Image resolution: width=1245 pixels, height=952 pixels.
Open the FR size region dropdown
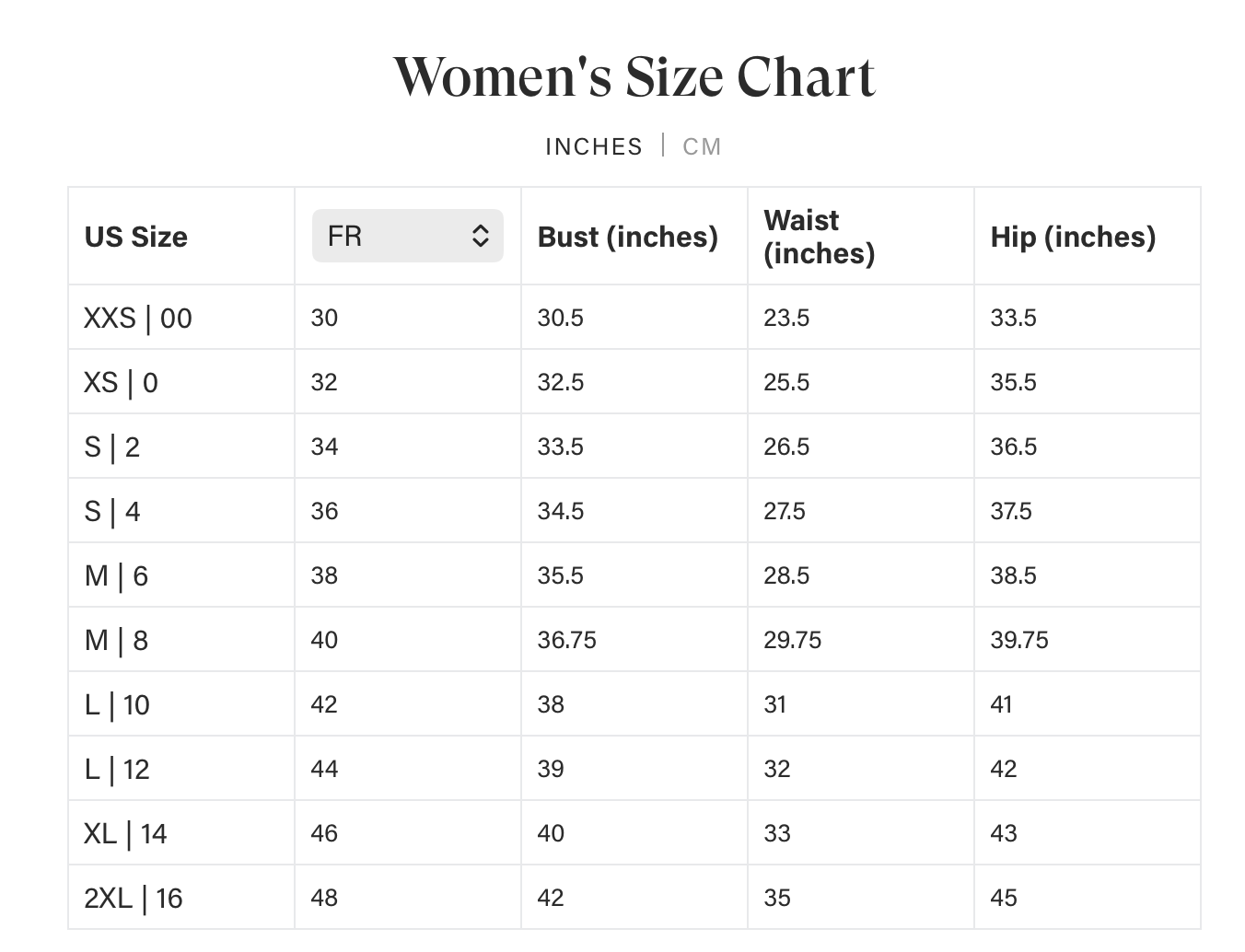[x=408, y=236]
